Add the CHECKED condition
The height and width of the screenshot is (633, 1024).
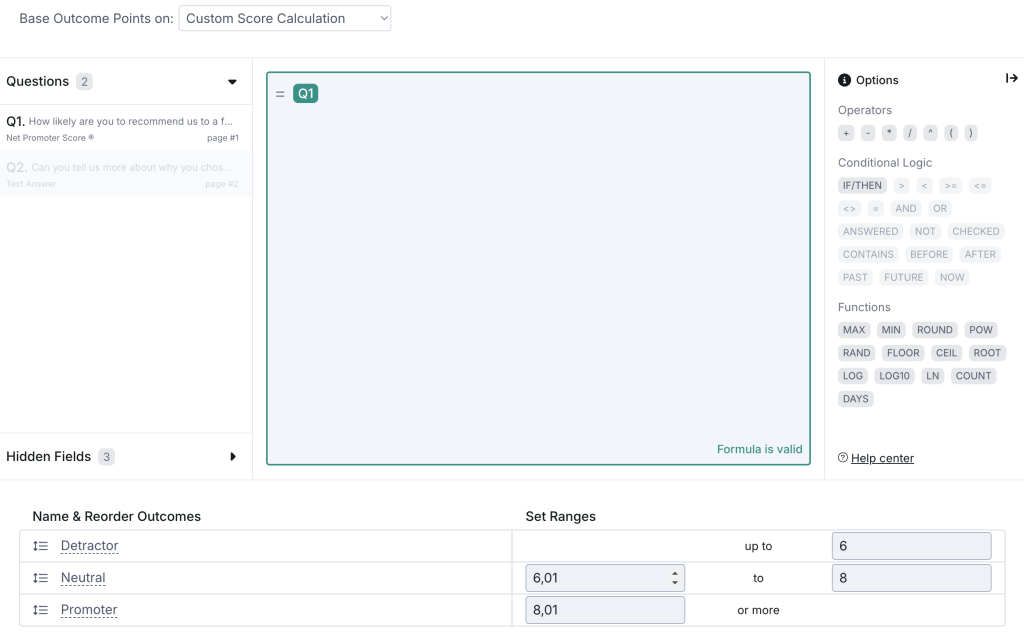tap(976, 231)
